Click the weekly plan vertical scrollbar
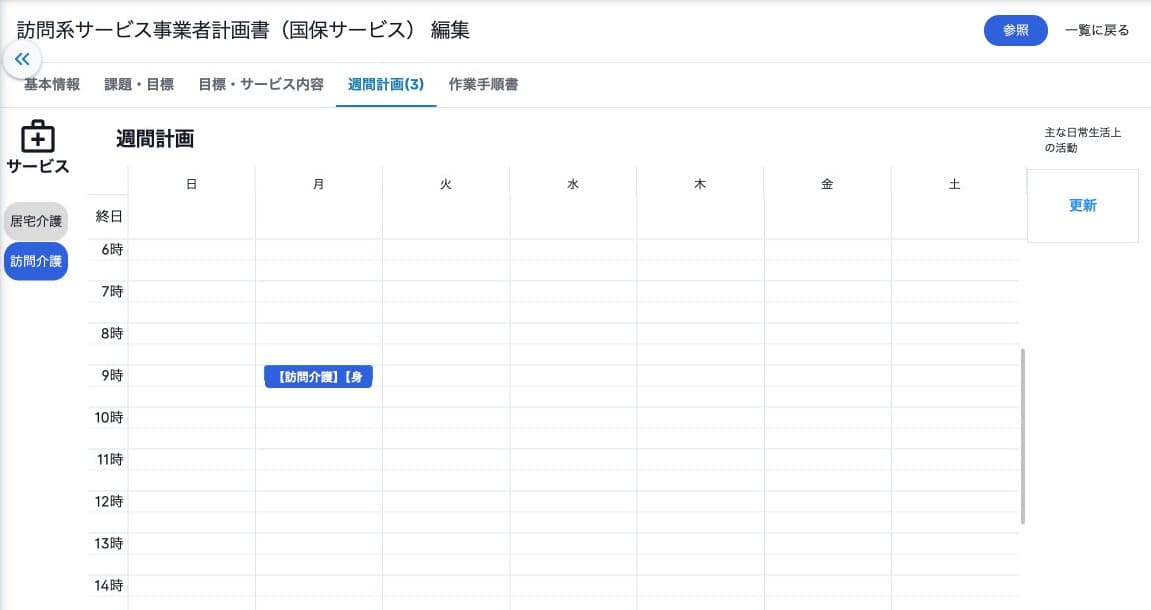This screenshot has height=610, width=1151. [x=1023, y=436]
